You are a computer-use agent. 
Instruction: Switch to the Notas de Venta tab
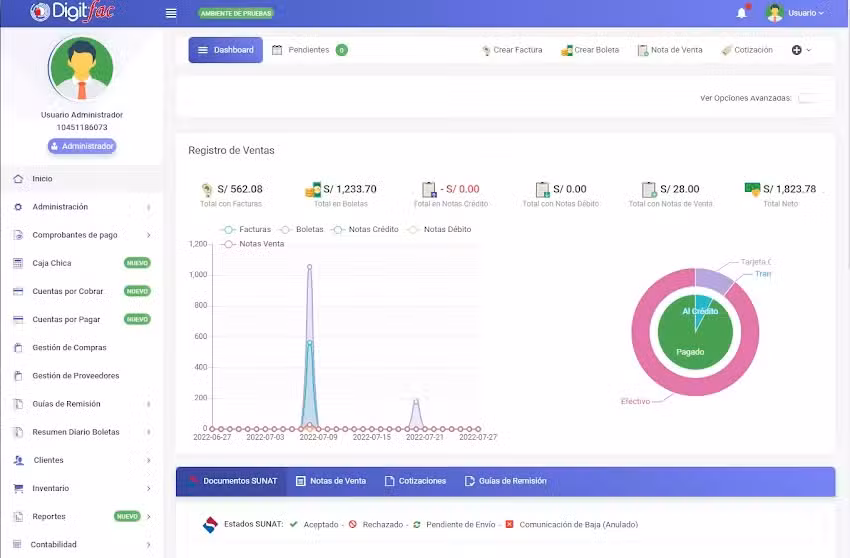pos(331,481)
